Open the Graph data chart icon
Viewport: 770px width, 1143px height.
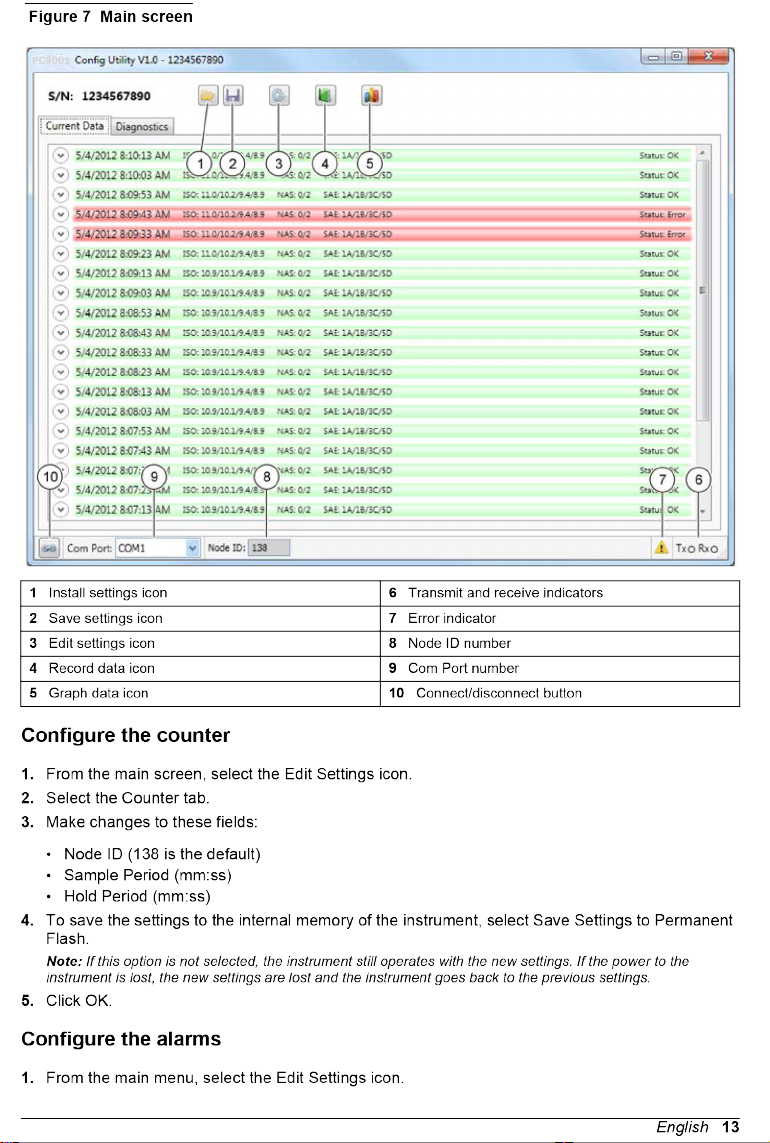point(371,95)
